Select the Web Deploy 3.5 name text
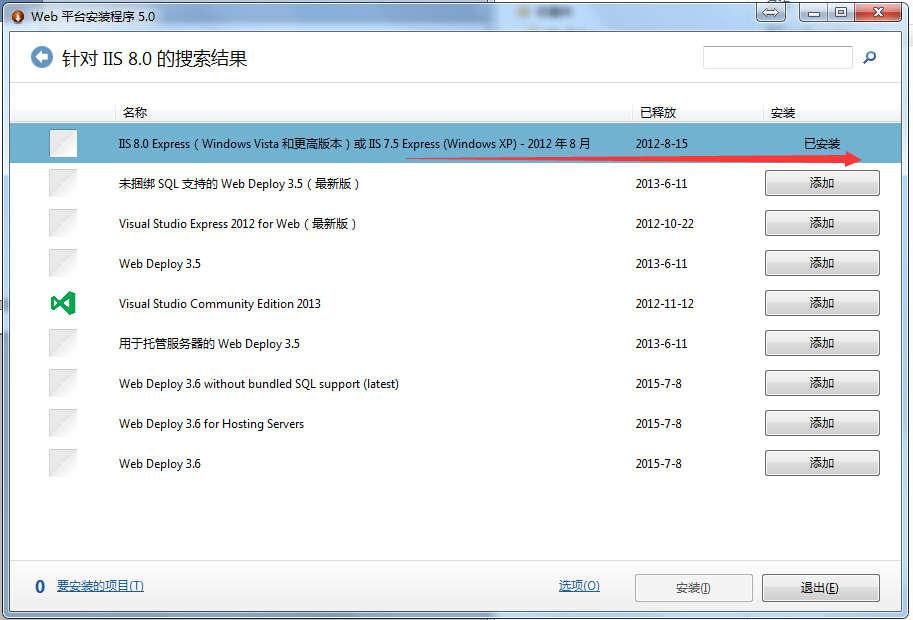913x620 pixels. 160,264
